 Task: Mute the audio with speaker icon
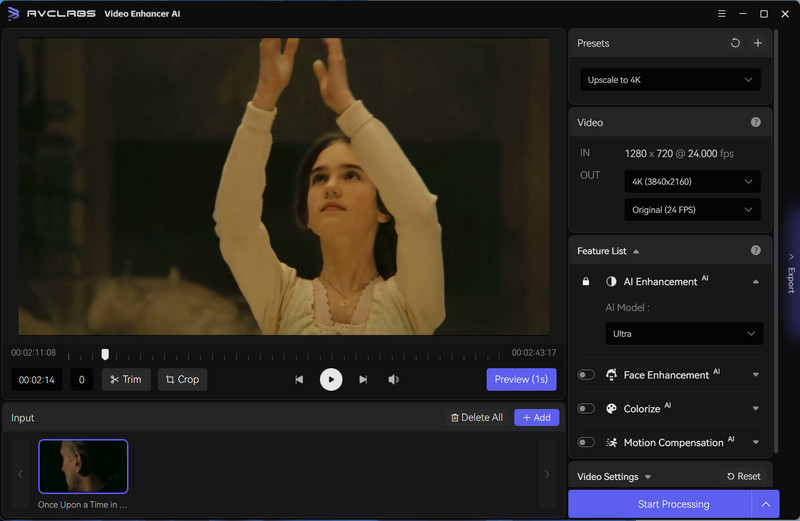(393, 379)
